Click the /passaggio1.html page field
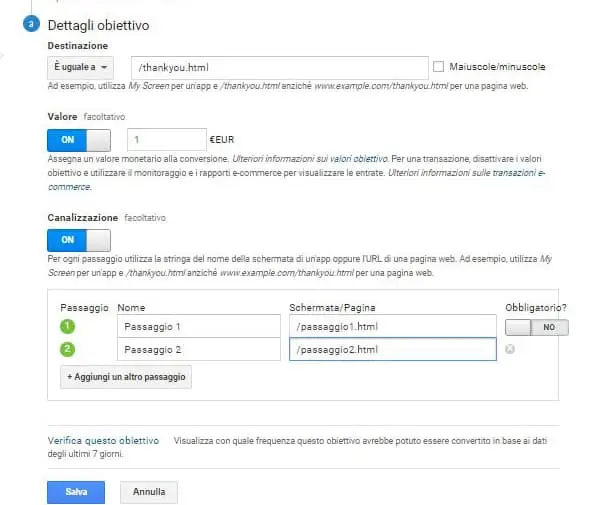607x505 pixels. click(393, 326)
